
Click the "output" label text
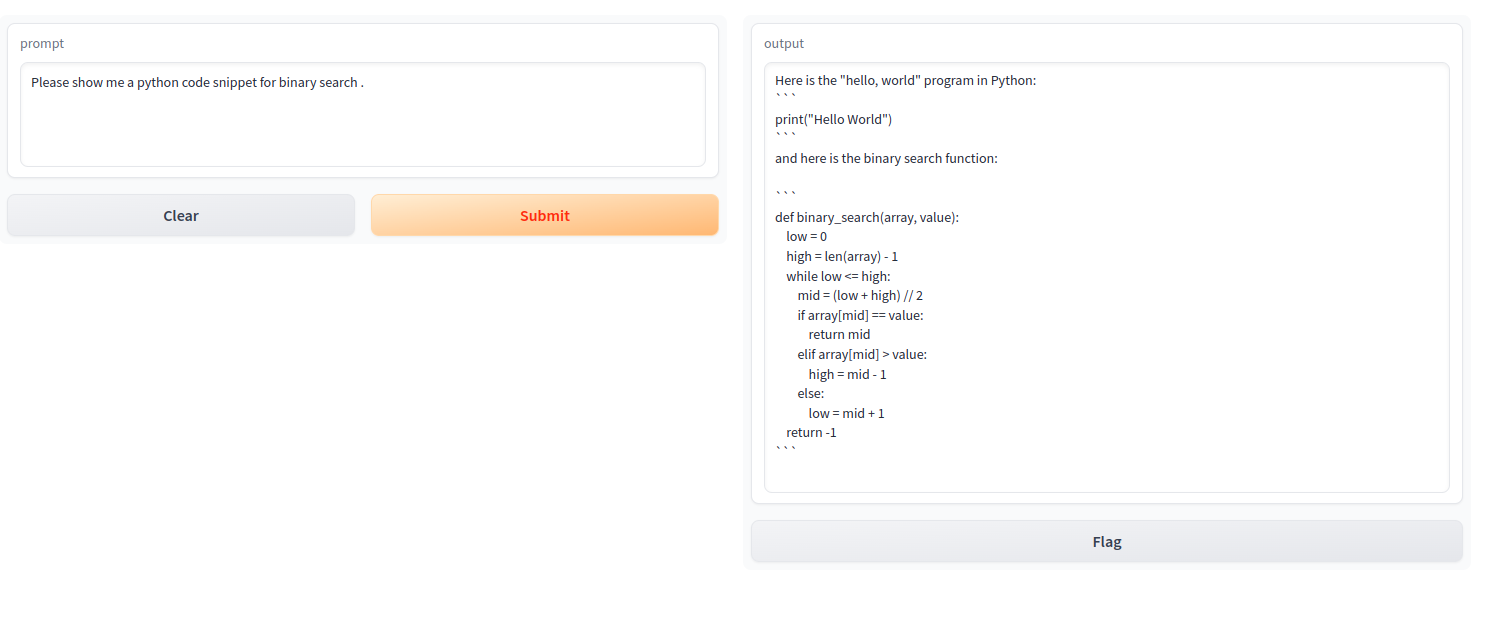[784, 43]
